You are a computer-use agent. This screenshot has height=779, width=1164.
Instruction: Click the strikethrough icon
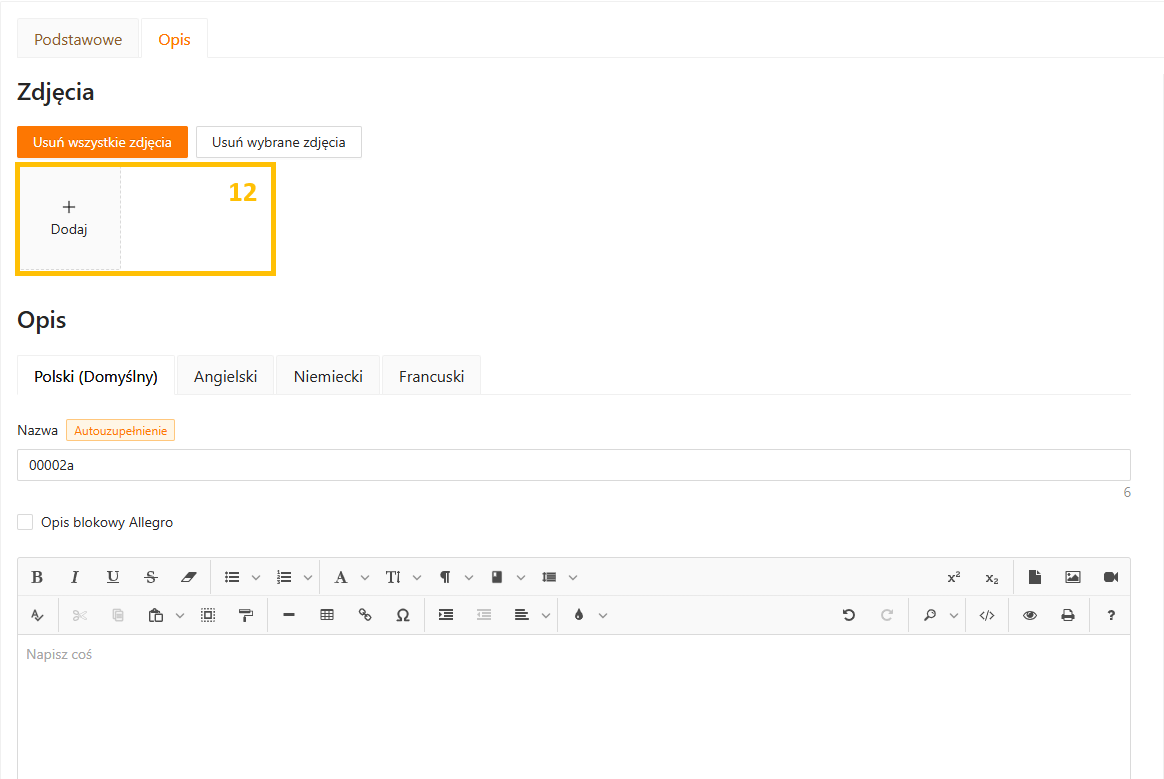151,577
